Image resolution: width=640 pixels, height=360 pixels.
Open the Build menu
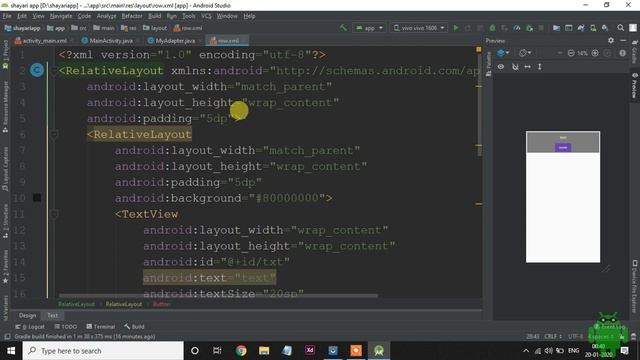tap(154, 16)
